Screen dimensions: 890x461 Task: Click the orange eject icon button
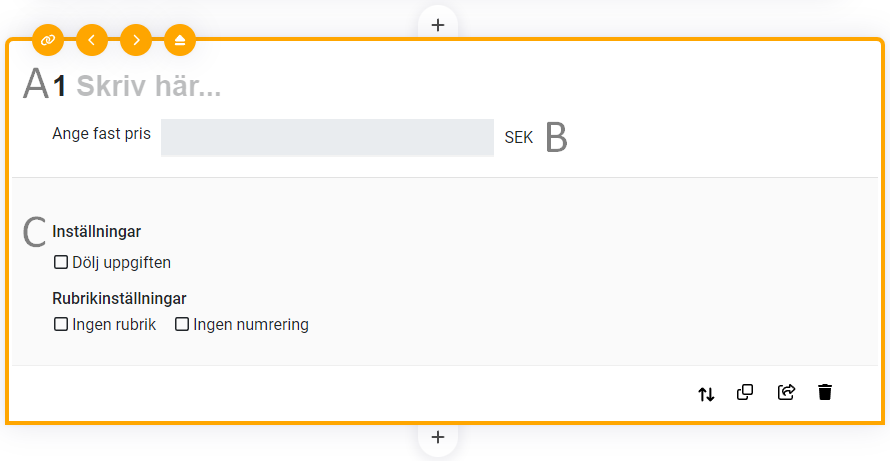point(180,40)
